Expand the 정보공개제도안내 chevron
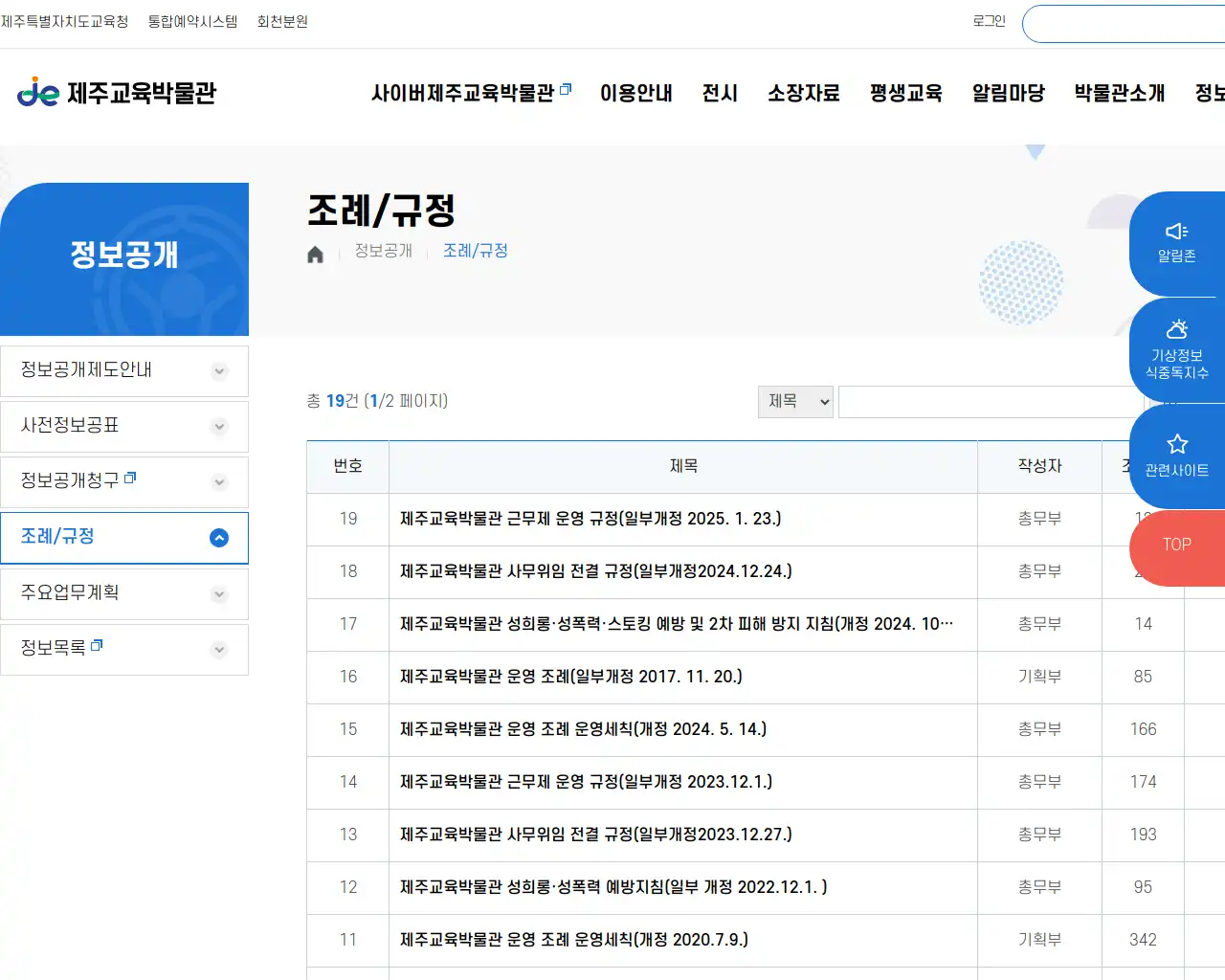This screenshot has height=980, width=1225. (219, 371)
